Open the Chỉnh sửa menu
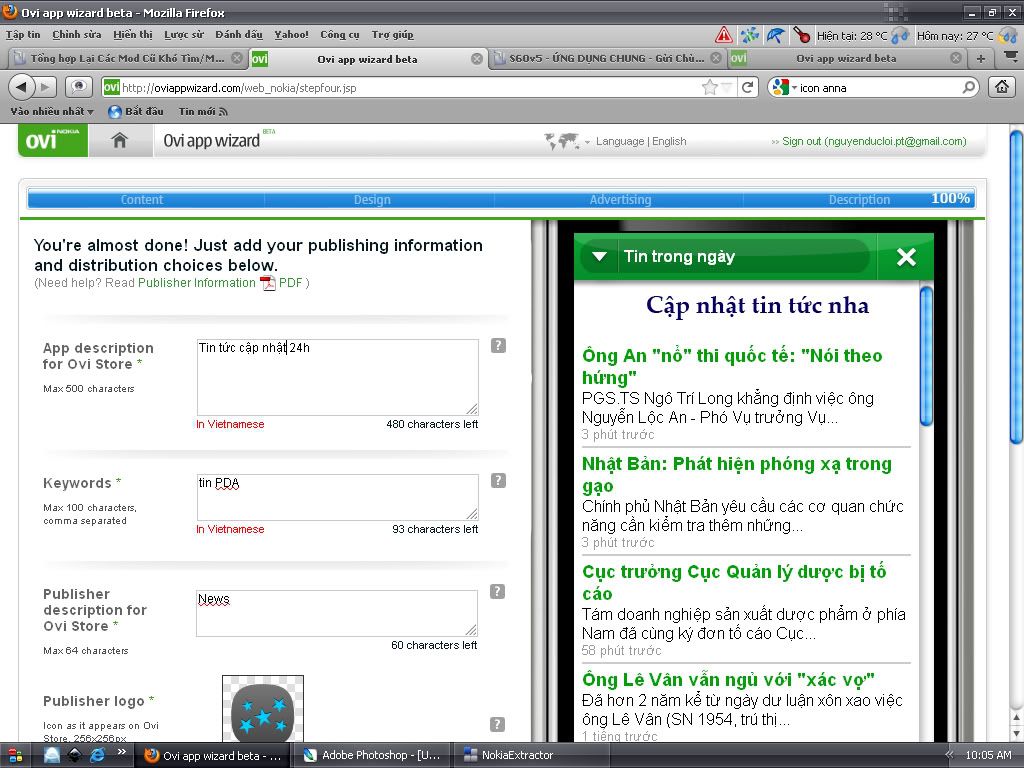The image size is (1024, 768). [x=76, y=35]
